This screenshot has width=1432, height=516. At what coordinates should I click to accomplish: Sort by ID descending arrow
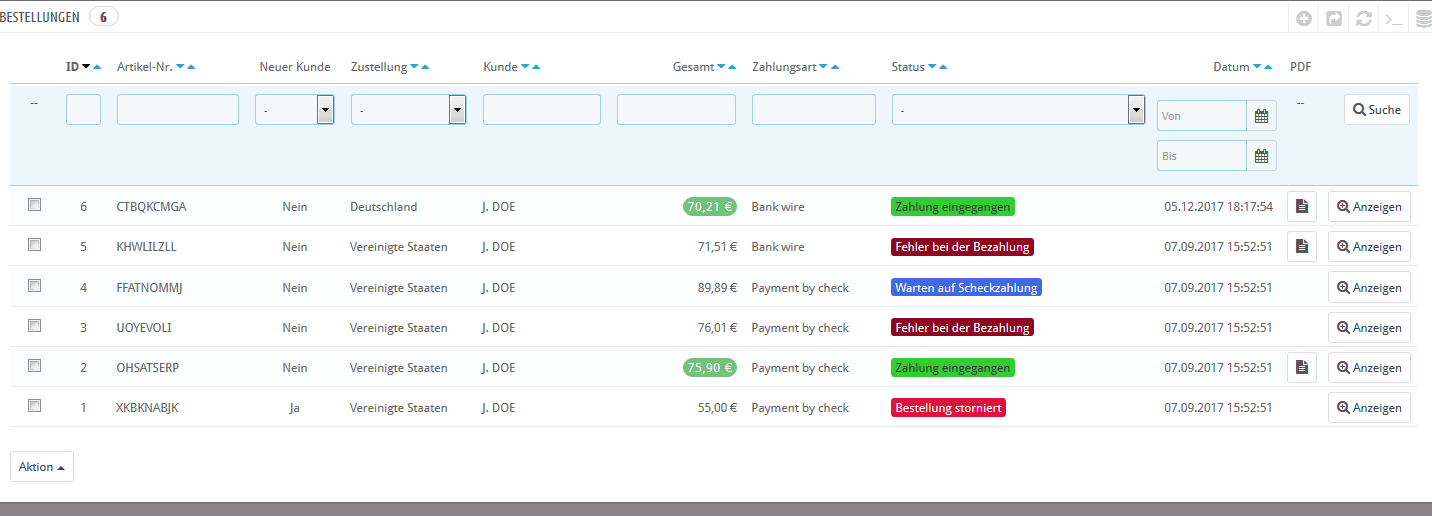point(86,67)
